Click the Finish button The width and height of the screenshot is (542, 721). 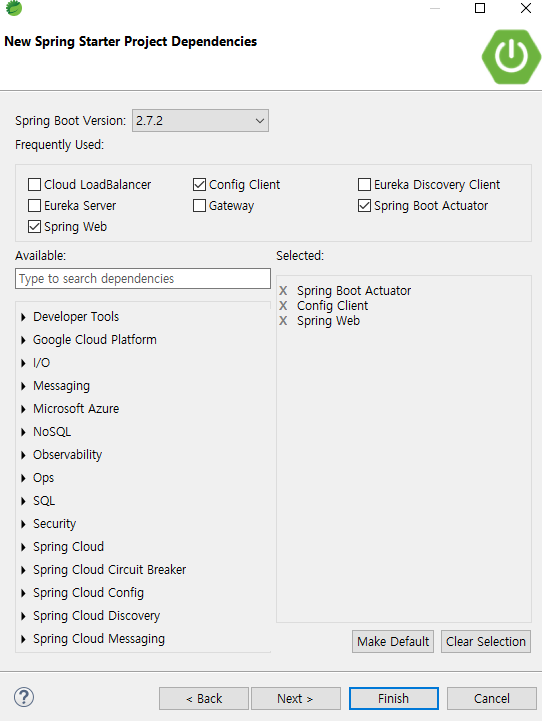[x=394, y=698]
